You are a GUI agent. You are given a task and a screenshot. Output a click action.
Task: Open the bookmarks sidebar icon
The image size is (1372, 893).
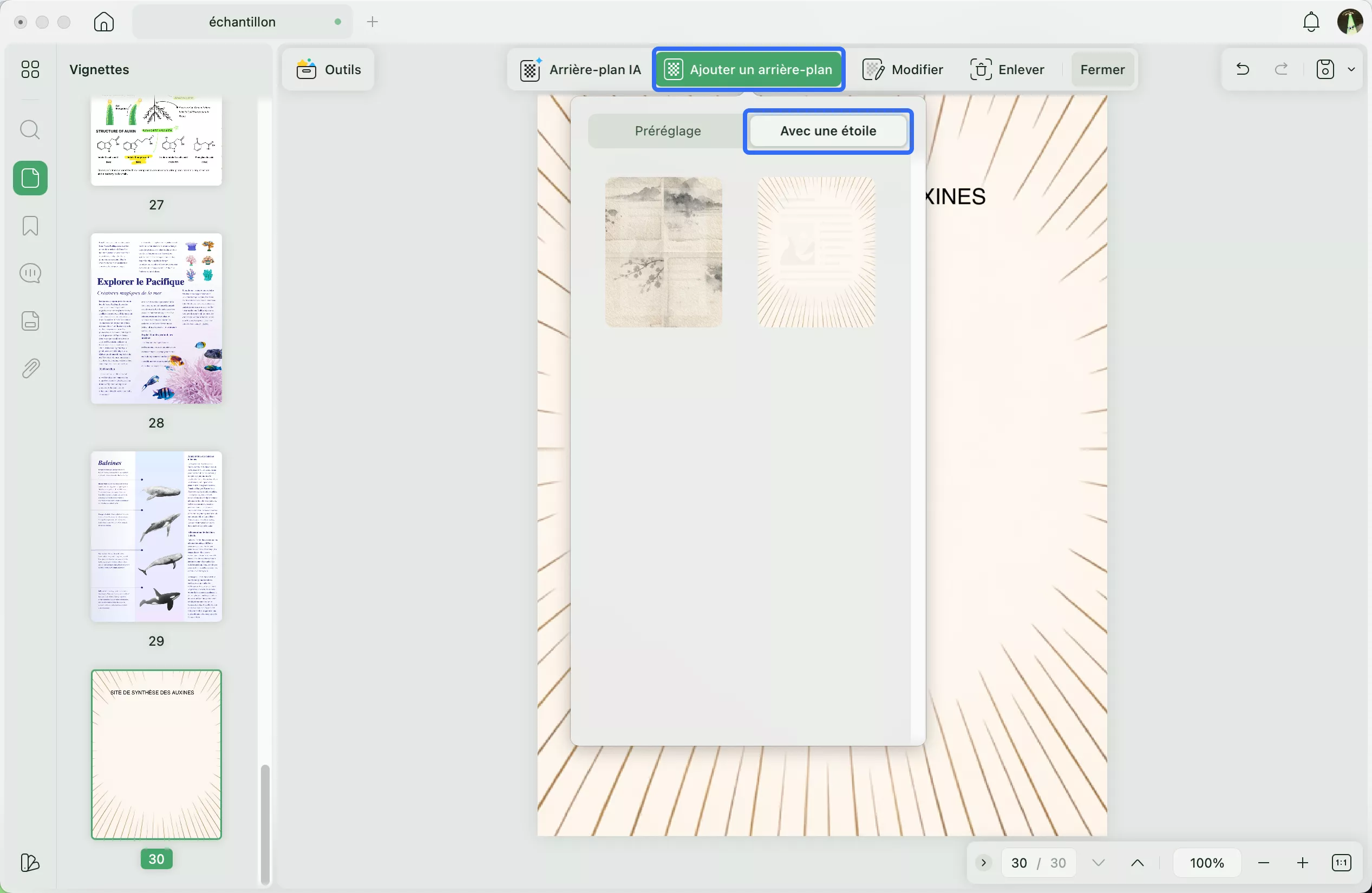[30, 226]
